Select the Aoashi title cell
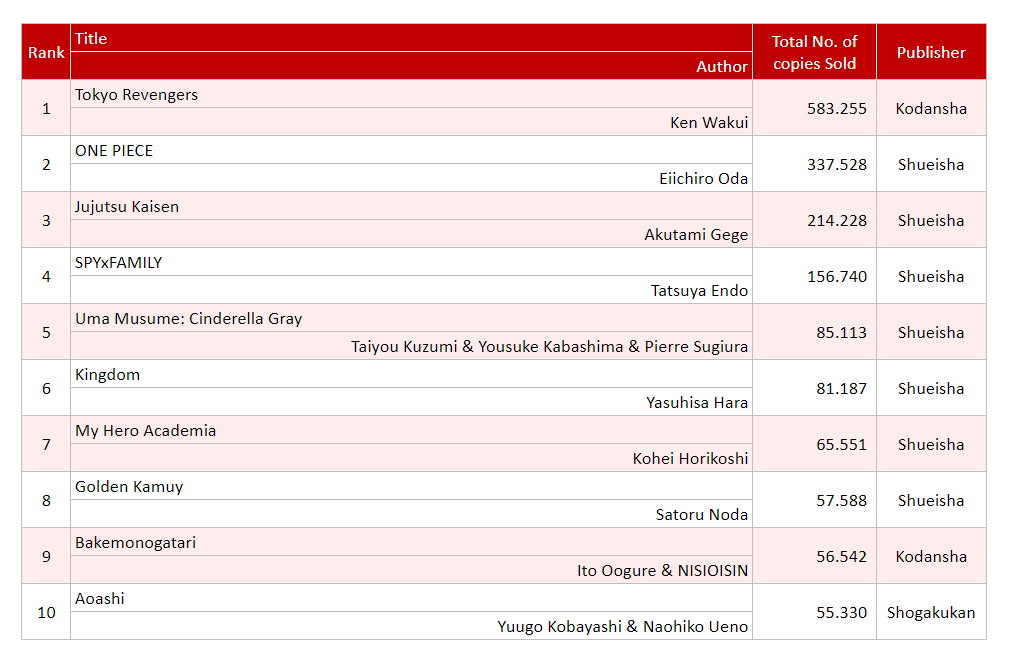This screenshot has height=669, width=1010. tap(411, 598)
